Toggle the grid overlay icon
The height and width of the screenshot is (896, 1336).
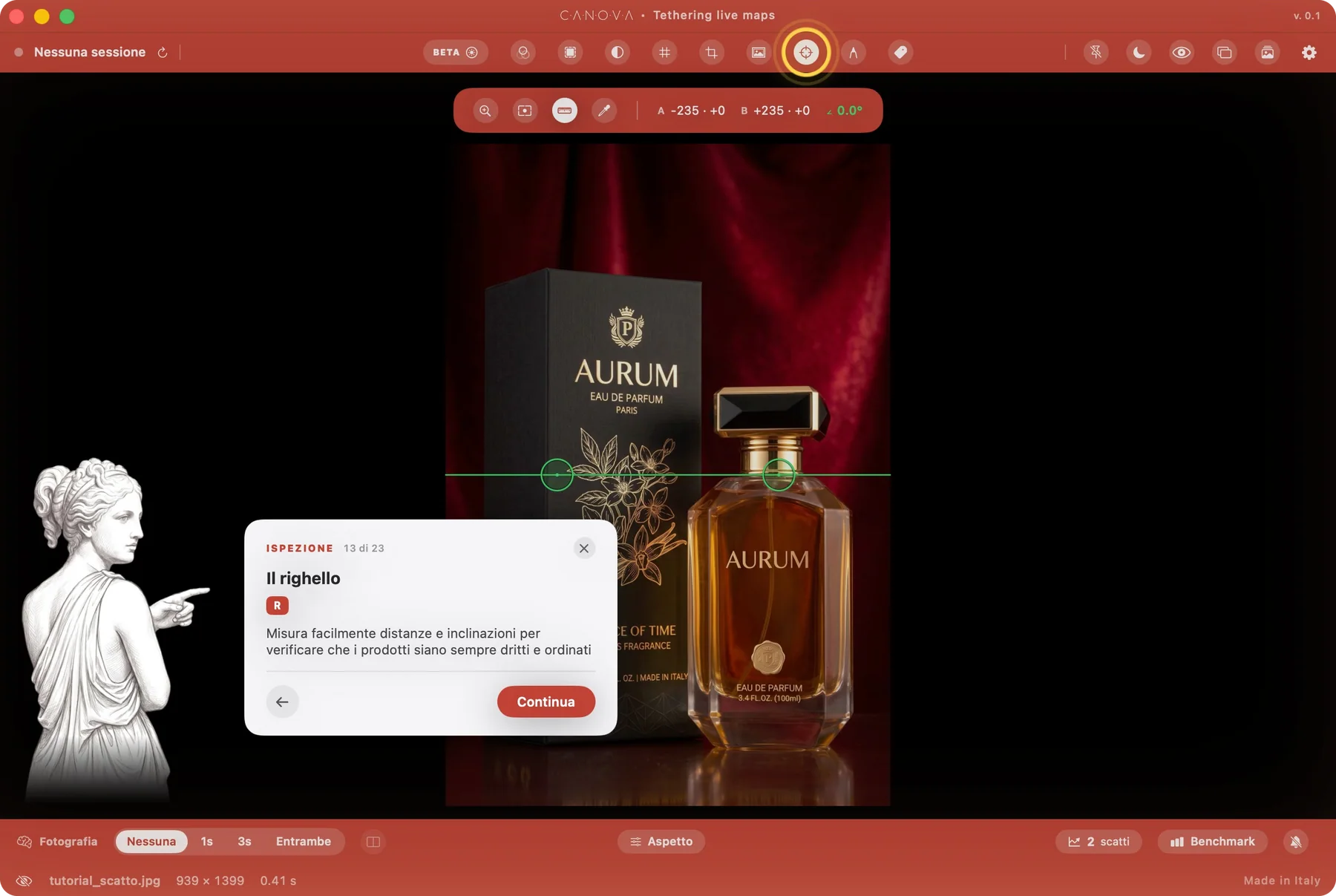664,52
